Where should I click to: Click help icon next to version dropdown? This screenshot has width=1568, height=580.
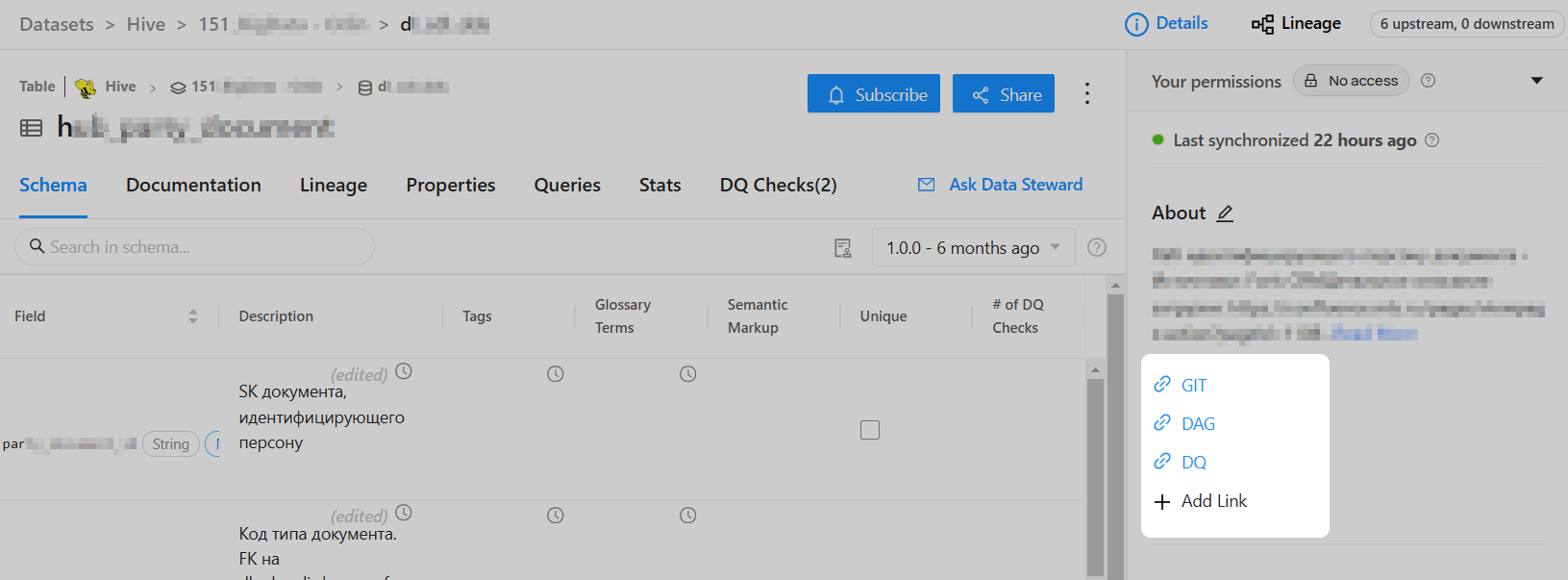coord(1096,247)
